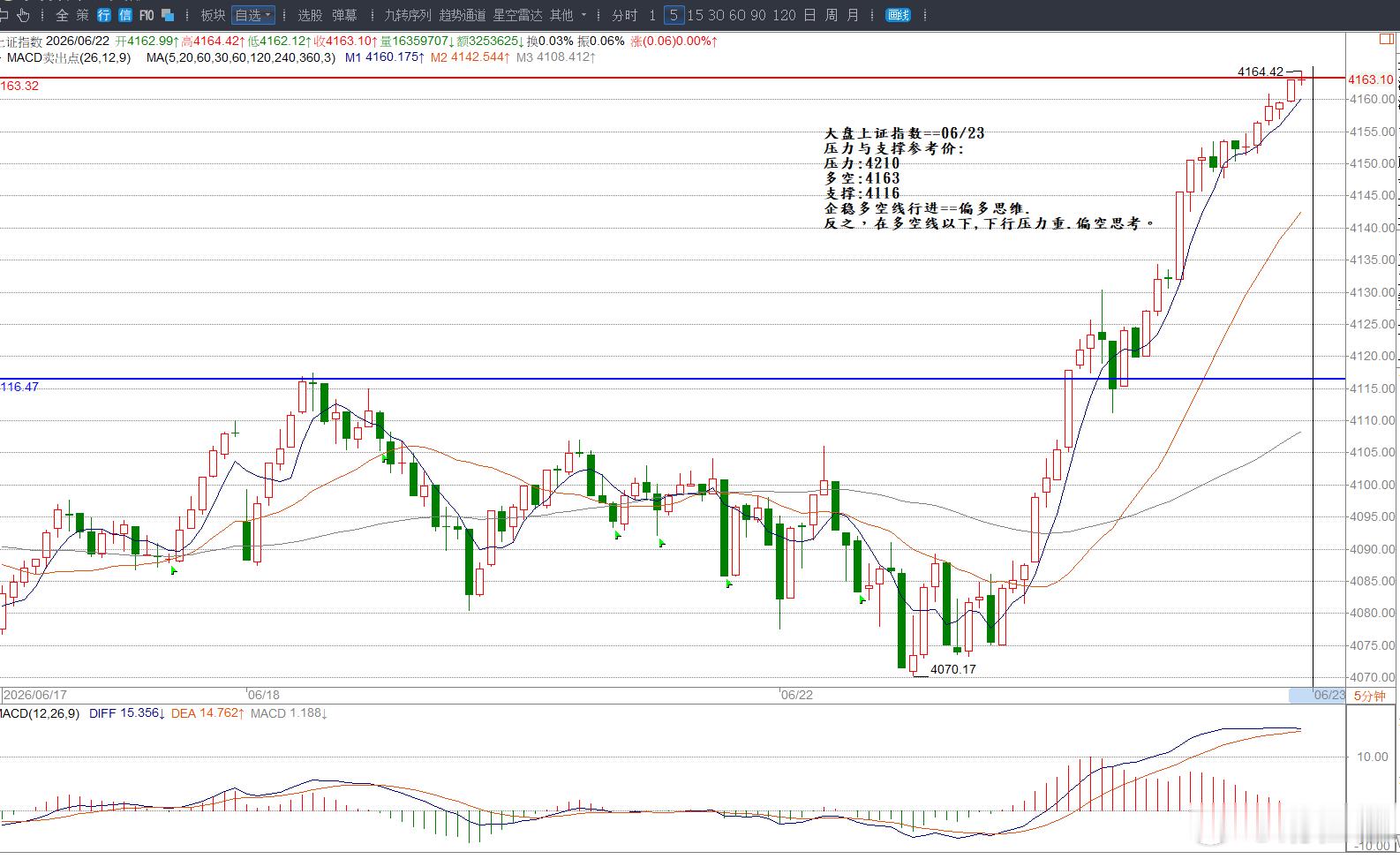
Task: Click the 多空:4163 annotation line
Action: coord(862,178)
